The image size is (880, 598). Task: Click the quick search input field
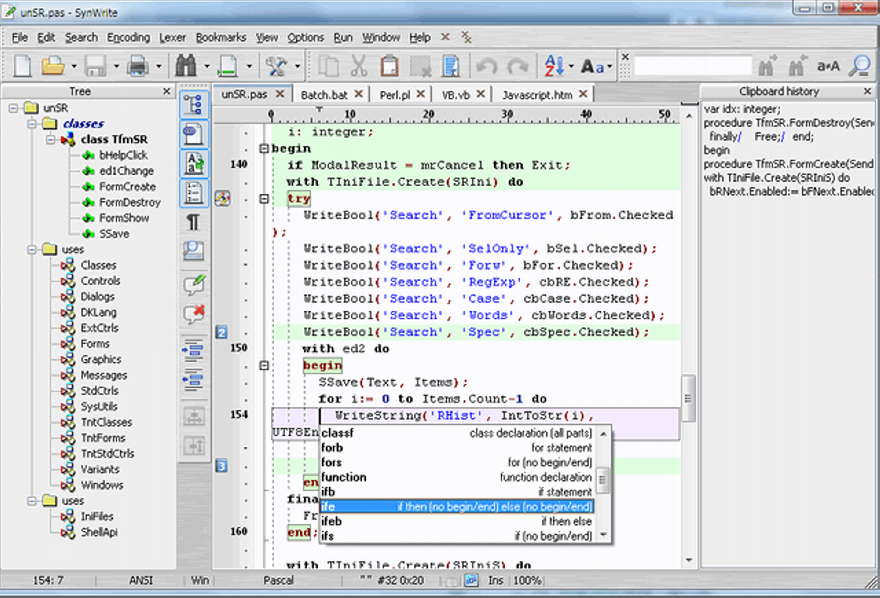click(x=692, y=67)
